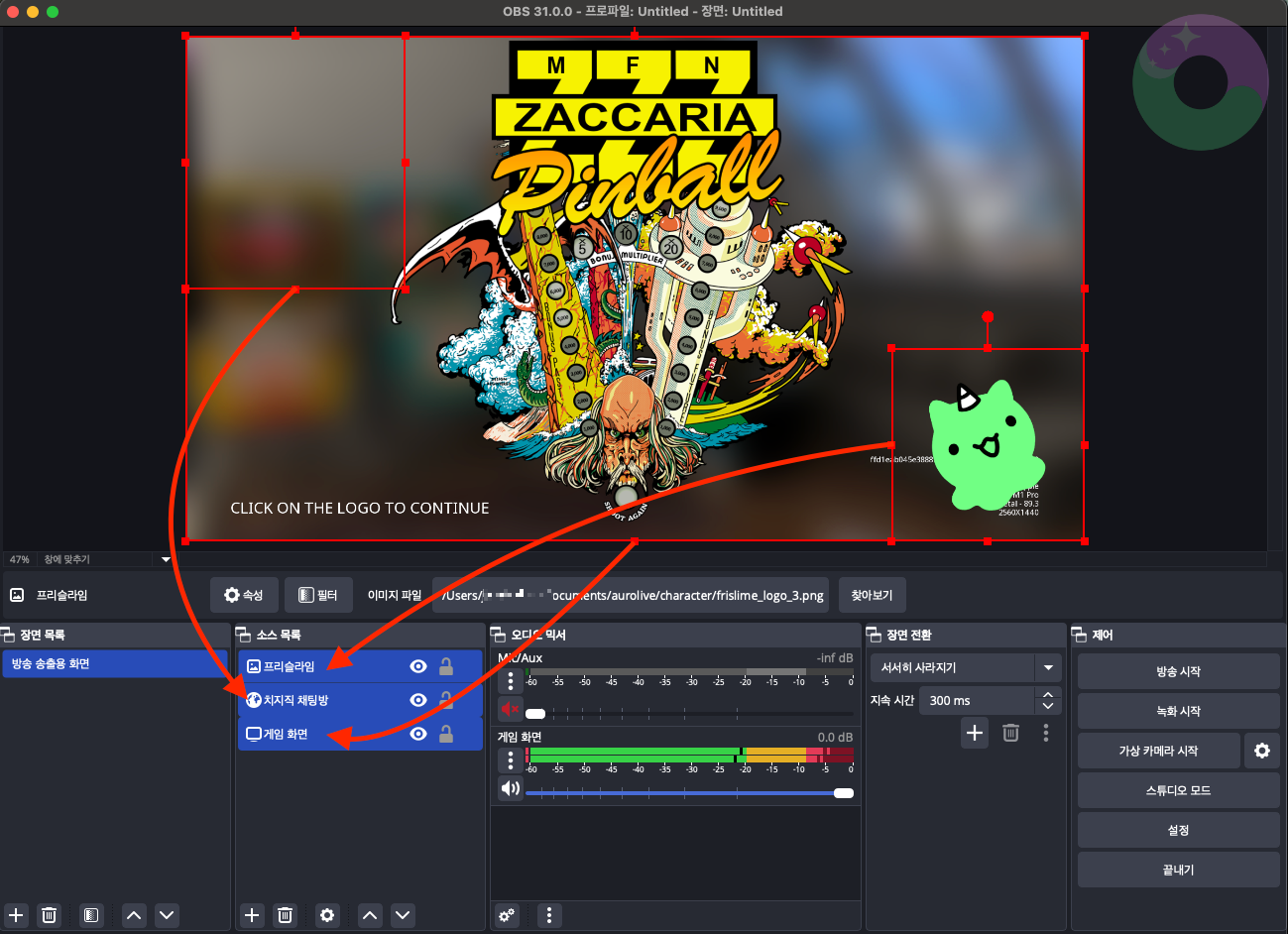This screenshot has width=1288, height=934.
Task: Click 방송 시작 to start streaming
Action: pyautogui.click(x=1178, y=671)
